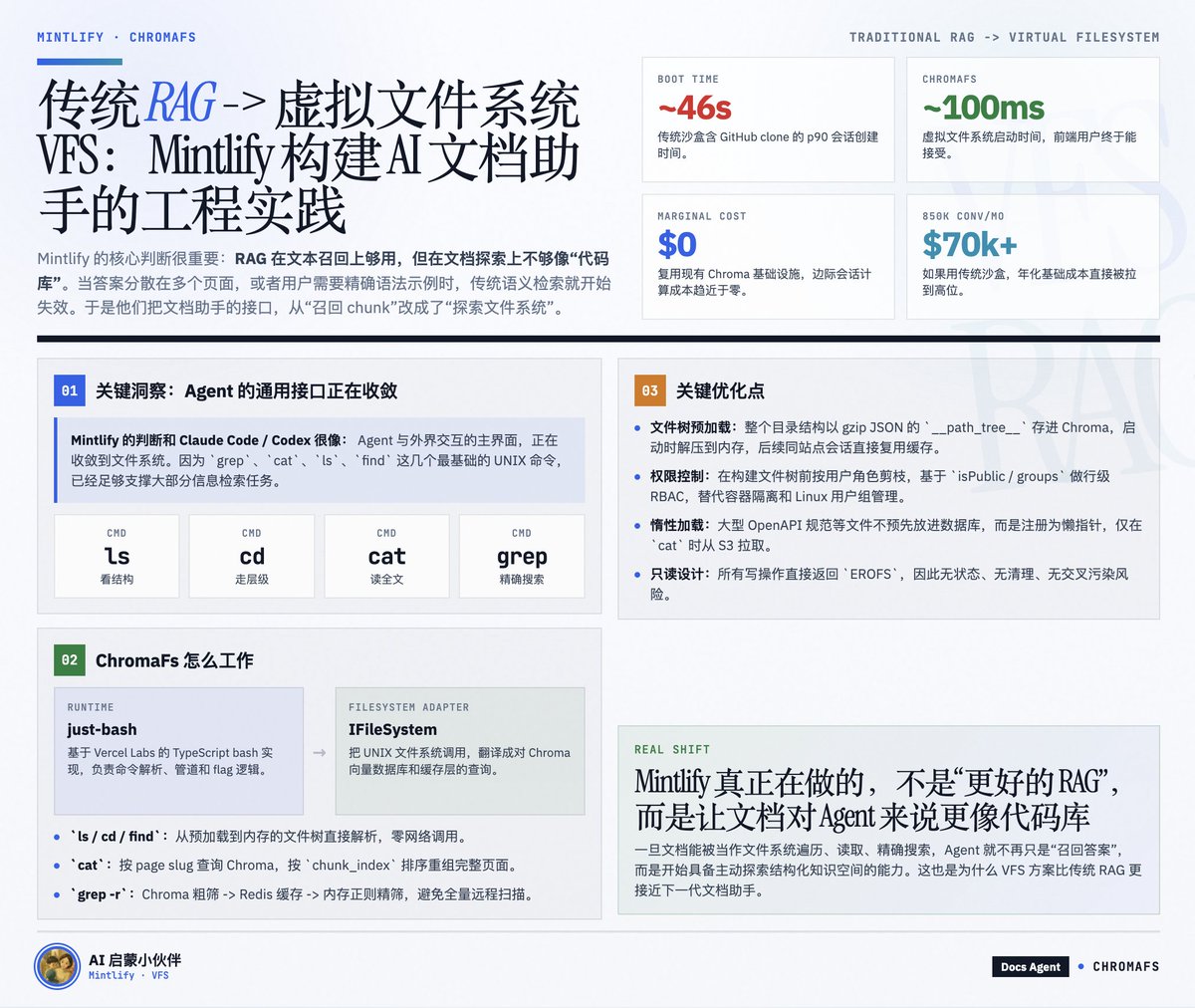Click the REAL SHIFT label

tap(672, 749)
